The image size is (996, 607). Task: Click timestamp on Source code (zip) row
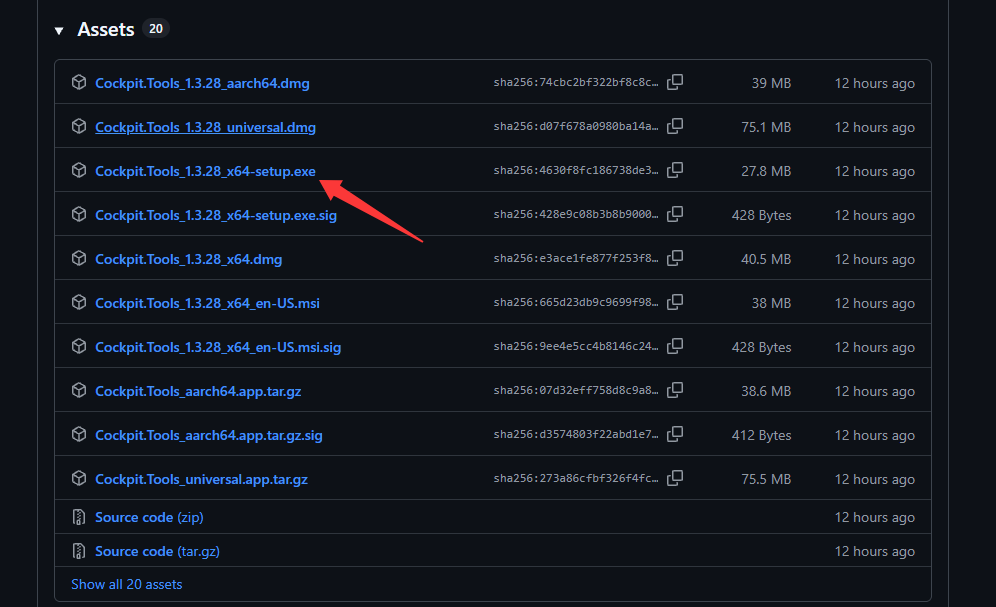point(875,517)
